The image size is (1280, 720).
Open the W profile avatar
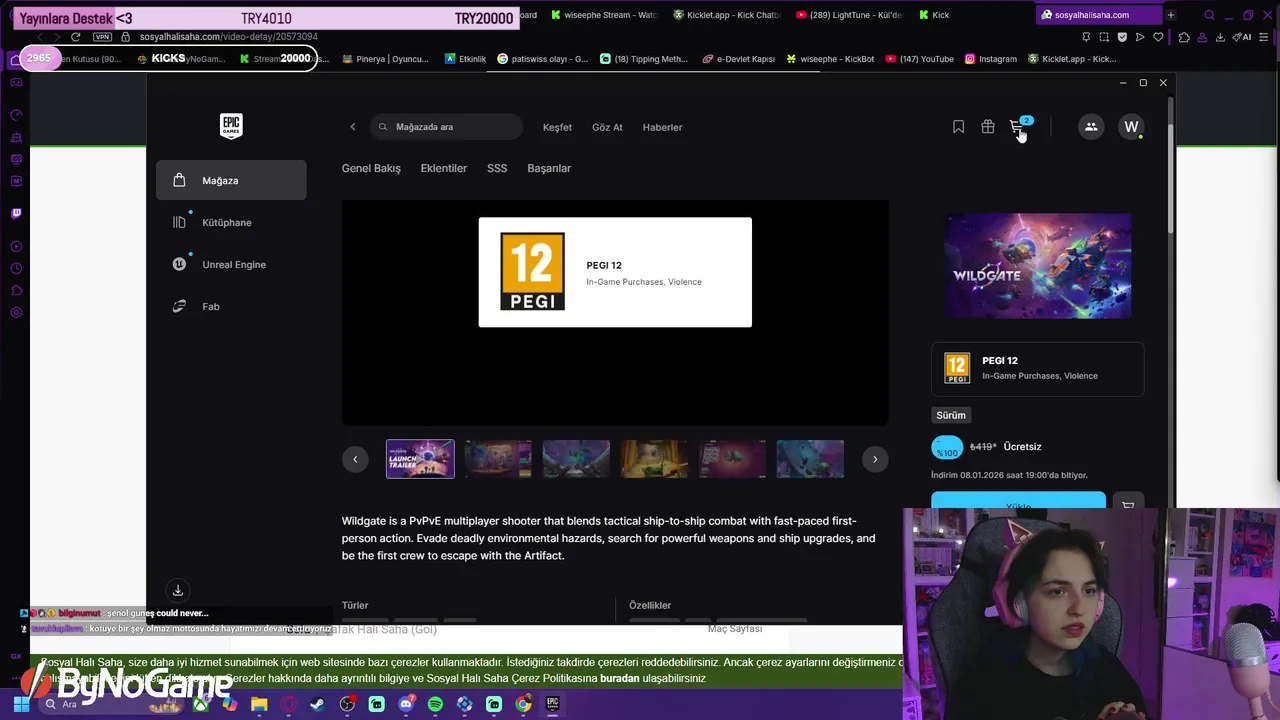[1131, 127]
